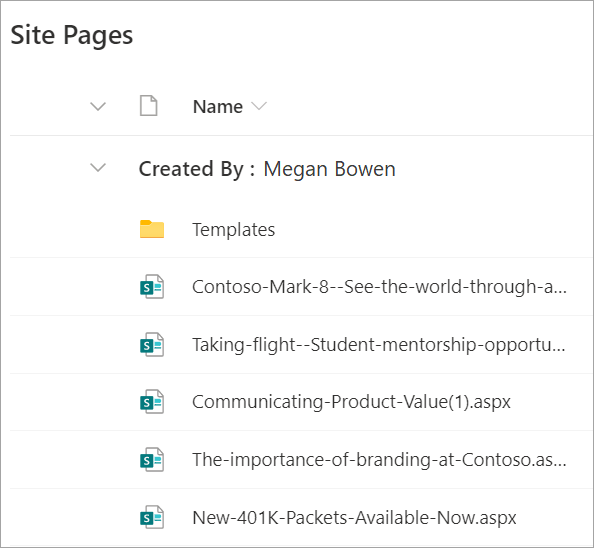Open the Name column dropdown arrow

(259, 106)
